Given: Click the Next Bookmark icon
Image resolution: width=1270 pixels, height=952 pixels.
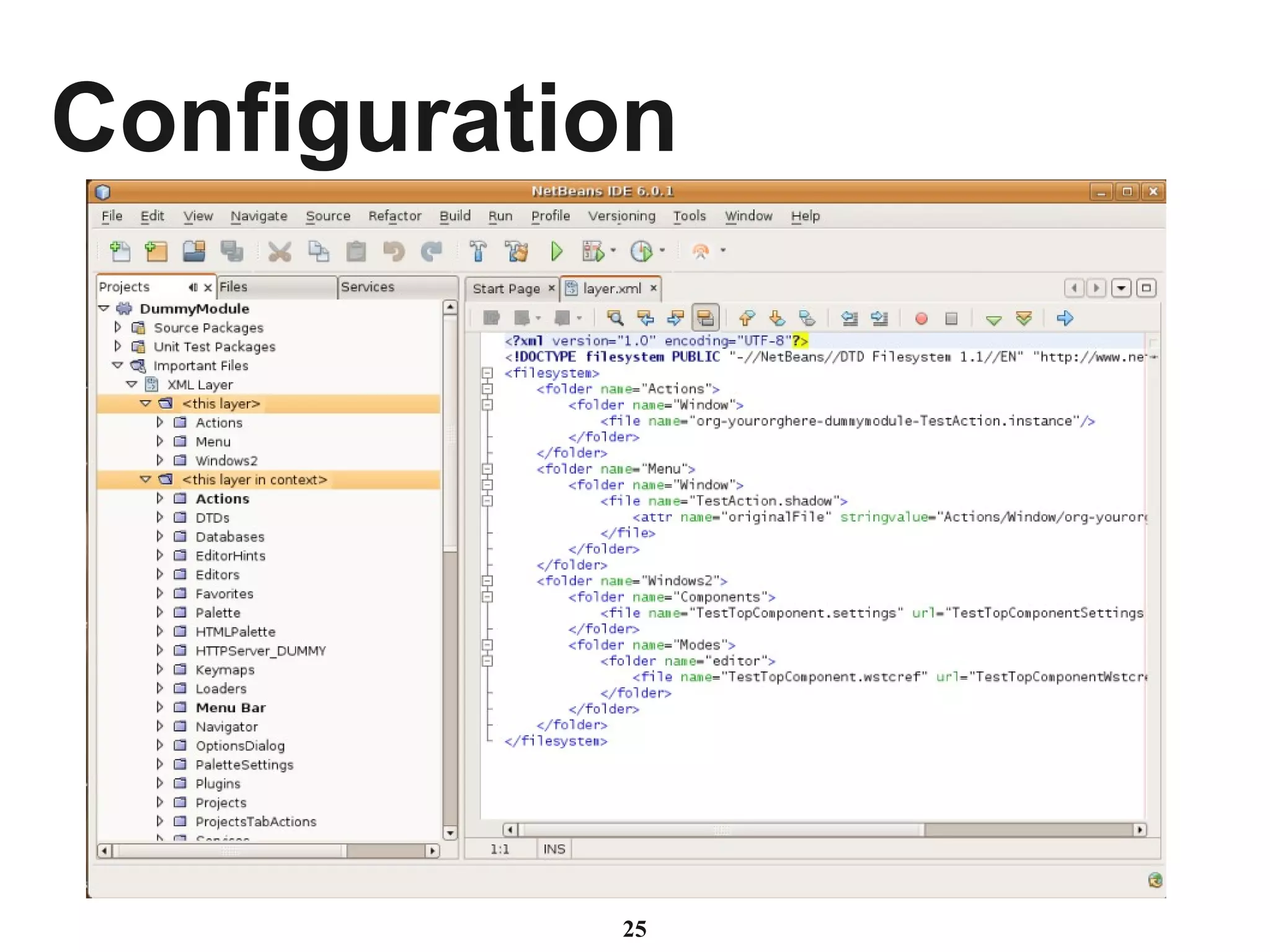Looking at the screenshot, I should click(777, 318).
